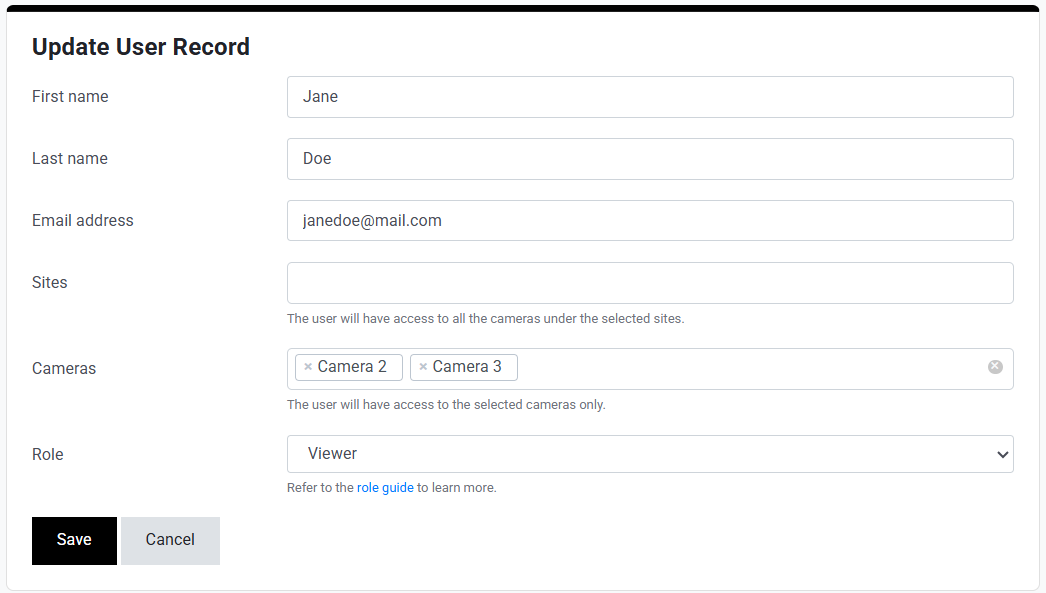Screen dimensions: 1046x593
Task: Cancel the user record update
Action: [x=170, y=540]
